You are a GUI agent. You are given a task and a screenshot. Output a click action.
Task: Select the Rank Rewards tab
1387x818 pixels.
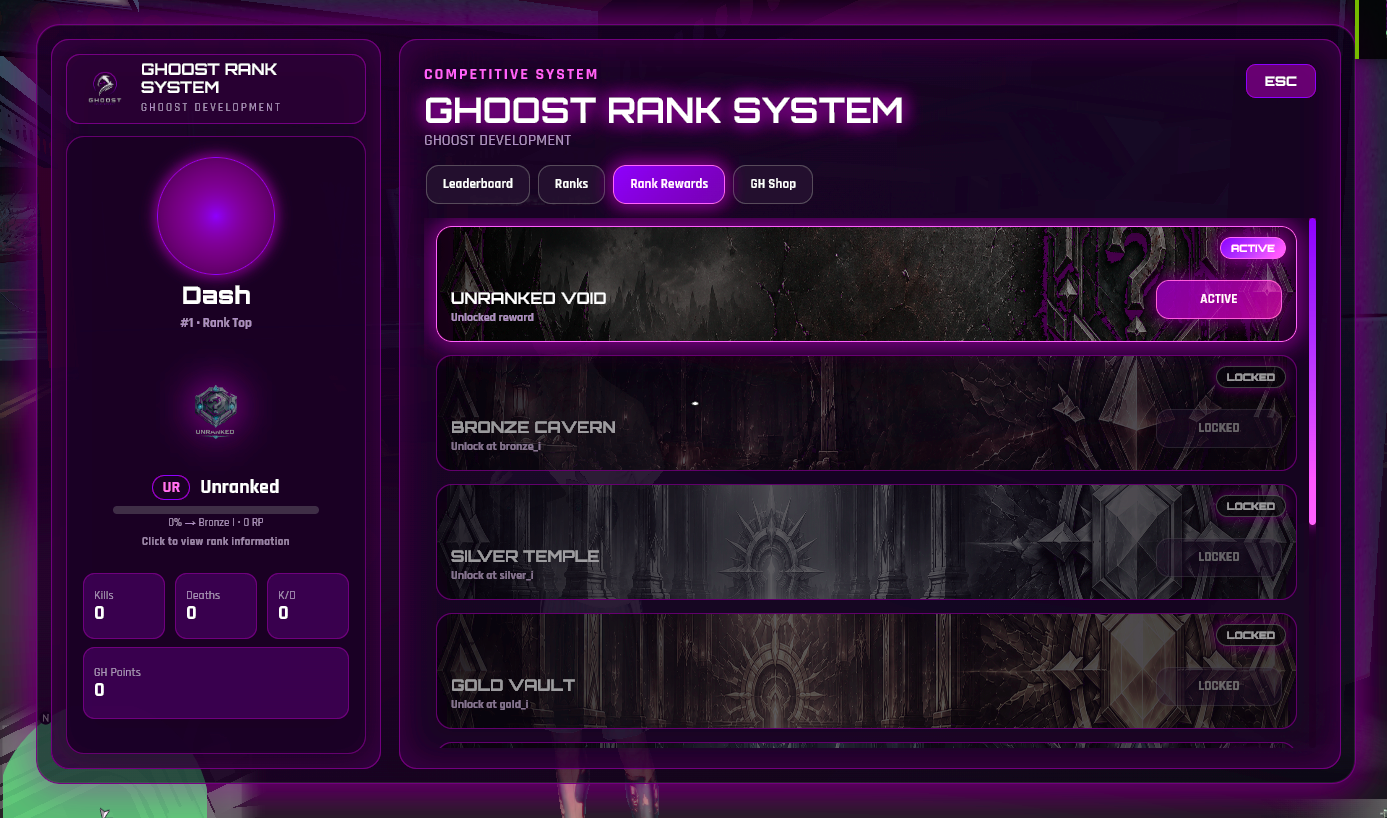click(x=669, y=184)
